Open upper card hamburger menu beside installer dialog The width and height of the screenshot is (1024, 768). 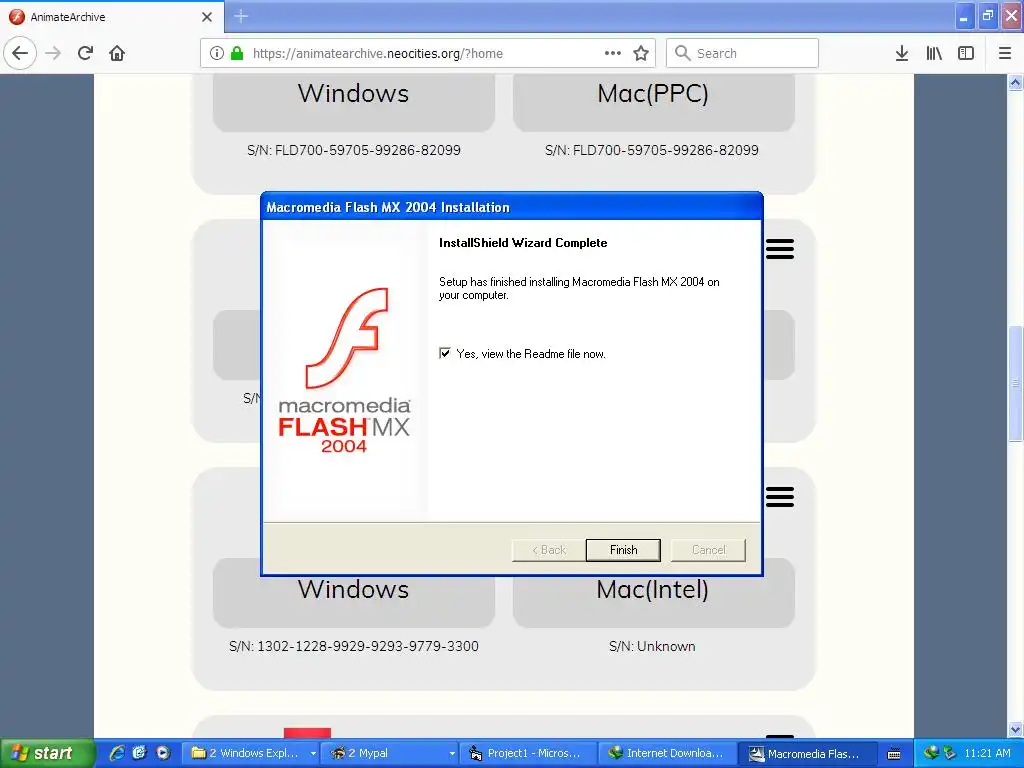tap(780, 249)
